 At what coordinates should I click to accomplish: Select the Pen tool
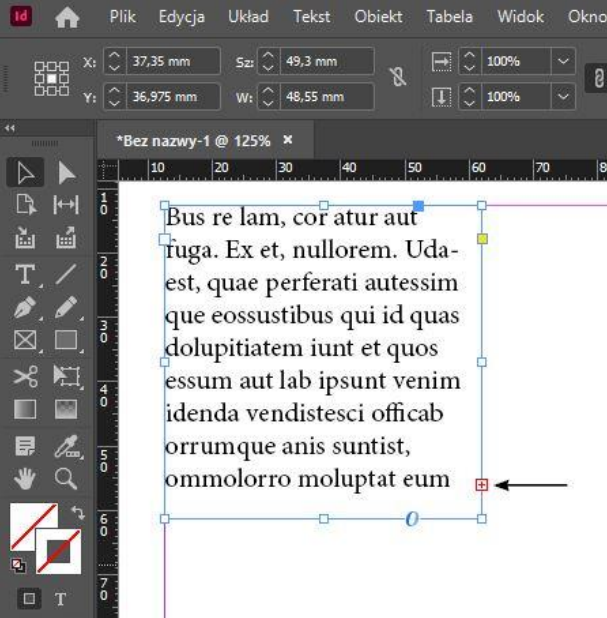coord(25,307)
